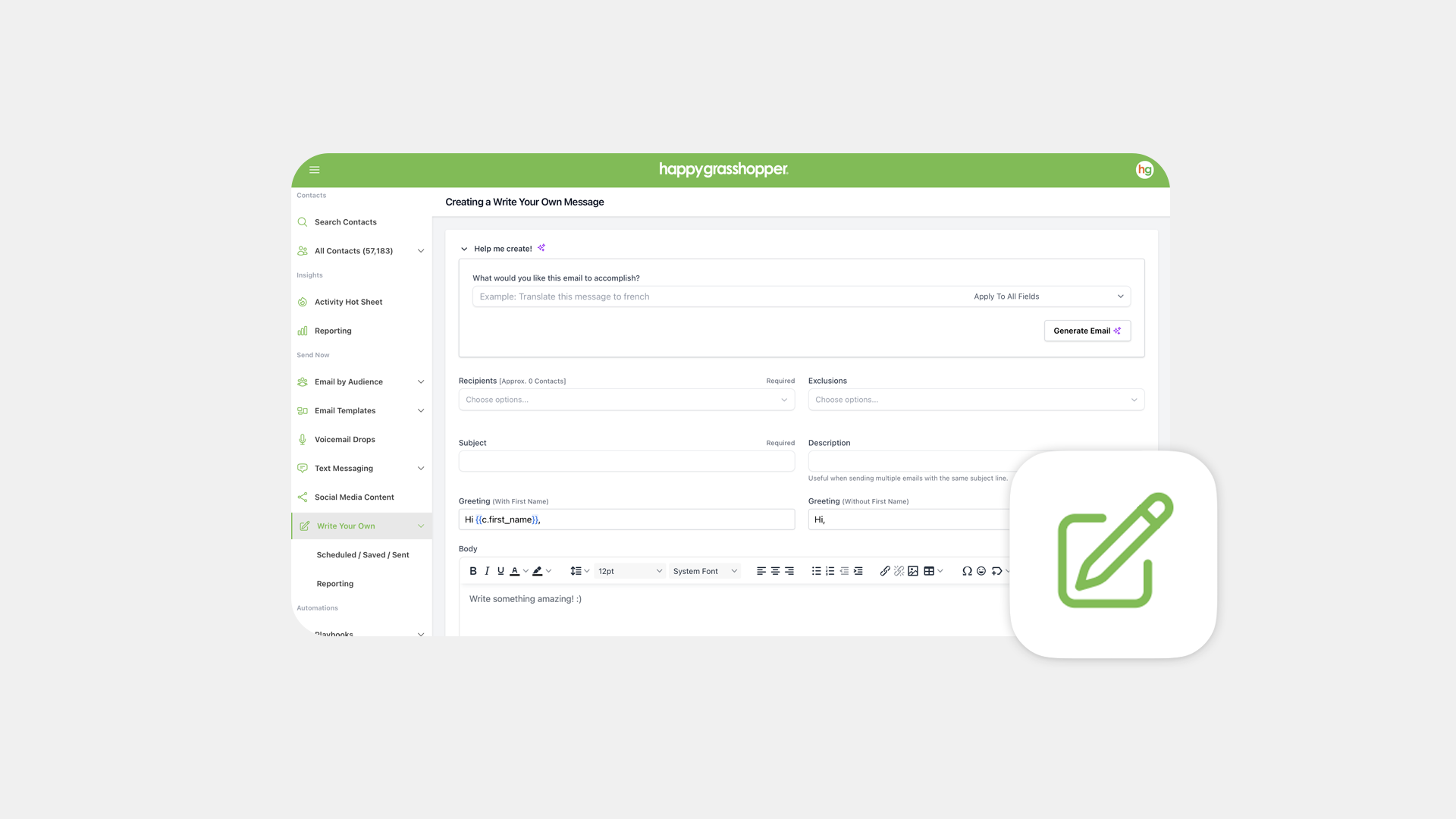Toggle italic formatting
Viewport: 1456px width, 819px height.
[x=487, y=571]
